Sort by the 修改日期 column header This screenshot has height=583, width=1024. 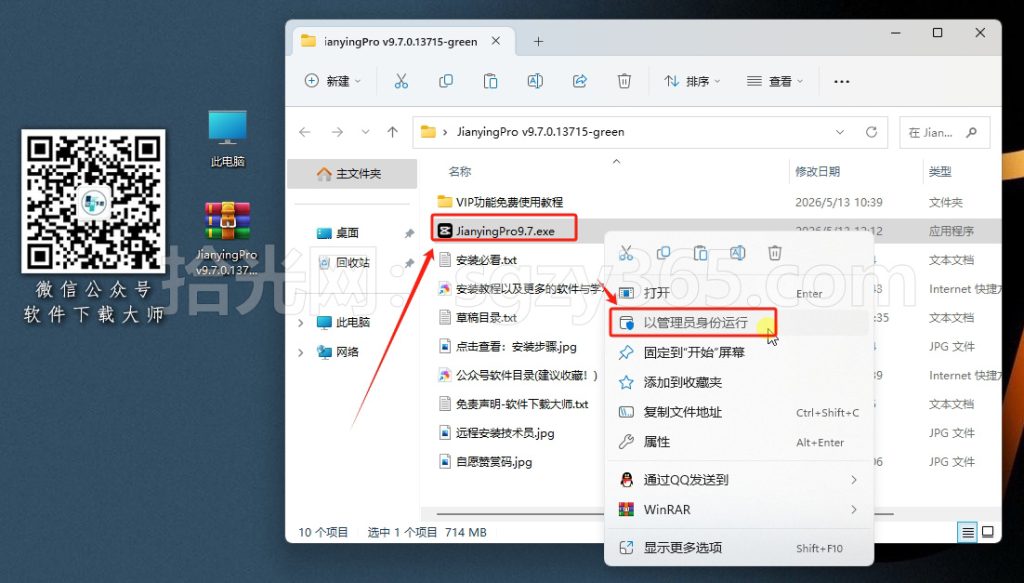click(817, 172)
